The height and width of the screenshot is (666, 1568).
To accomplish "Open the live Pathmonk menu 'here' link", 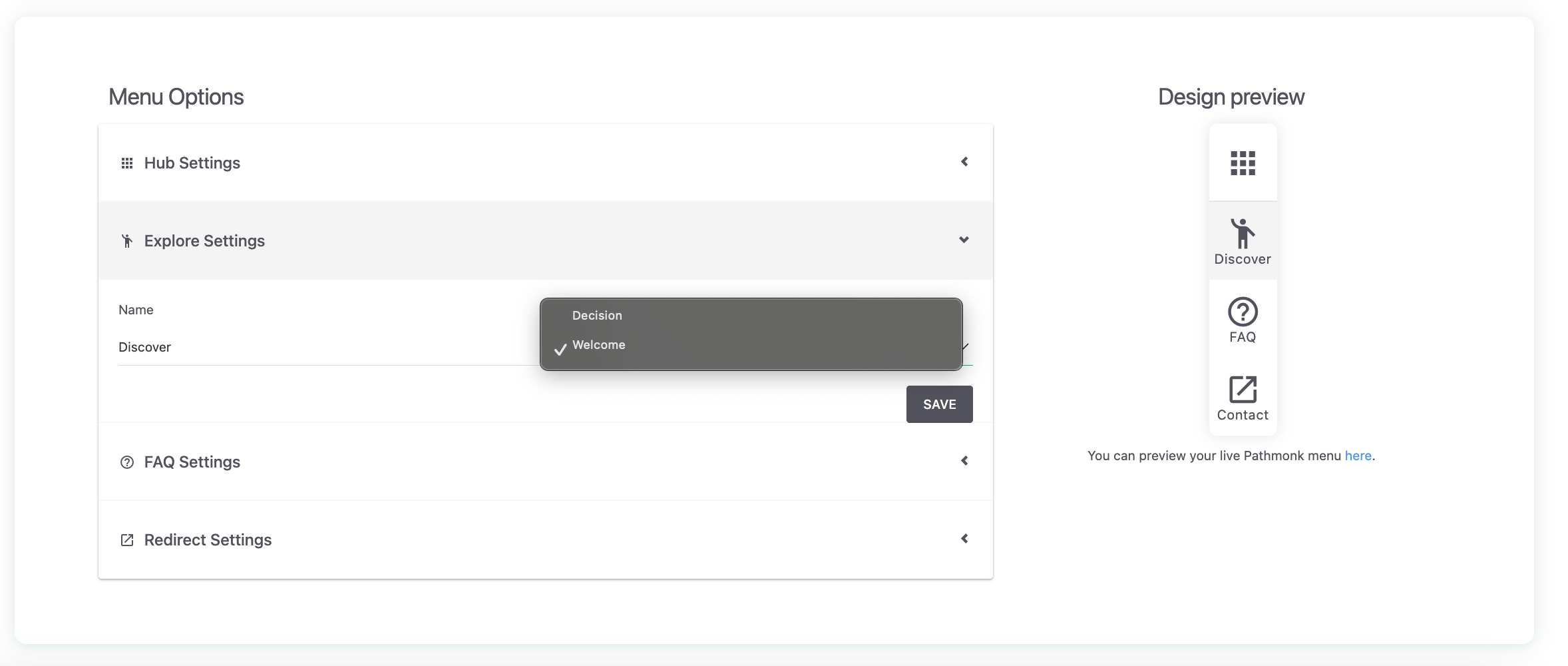I will pos(1358,456).
